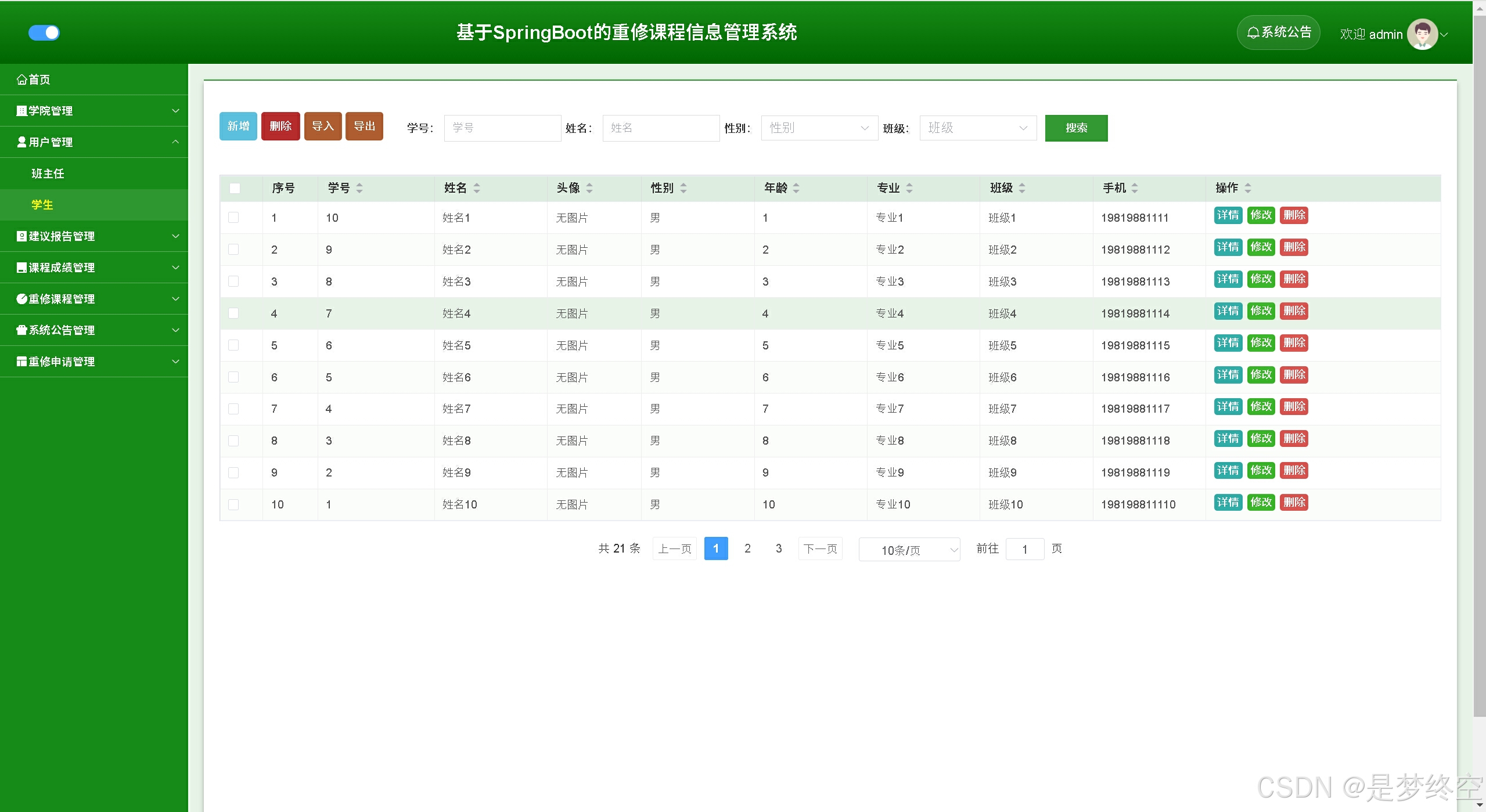Screen dimensions: 1486x812
Task: Sort the table by the 学号 column
Action: click(x=359, y=188)
